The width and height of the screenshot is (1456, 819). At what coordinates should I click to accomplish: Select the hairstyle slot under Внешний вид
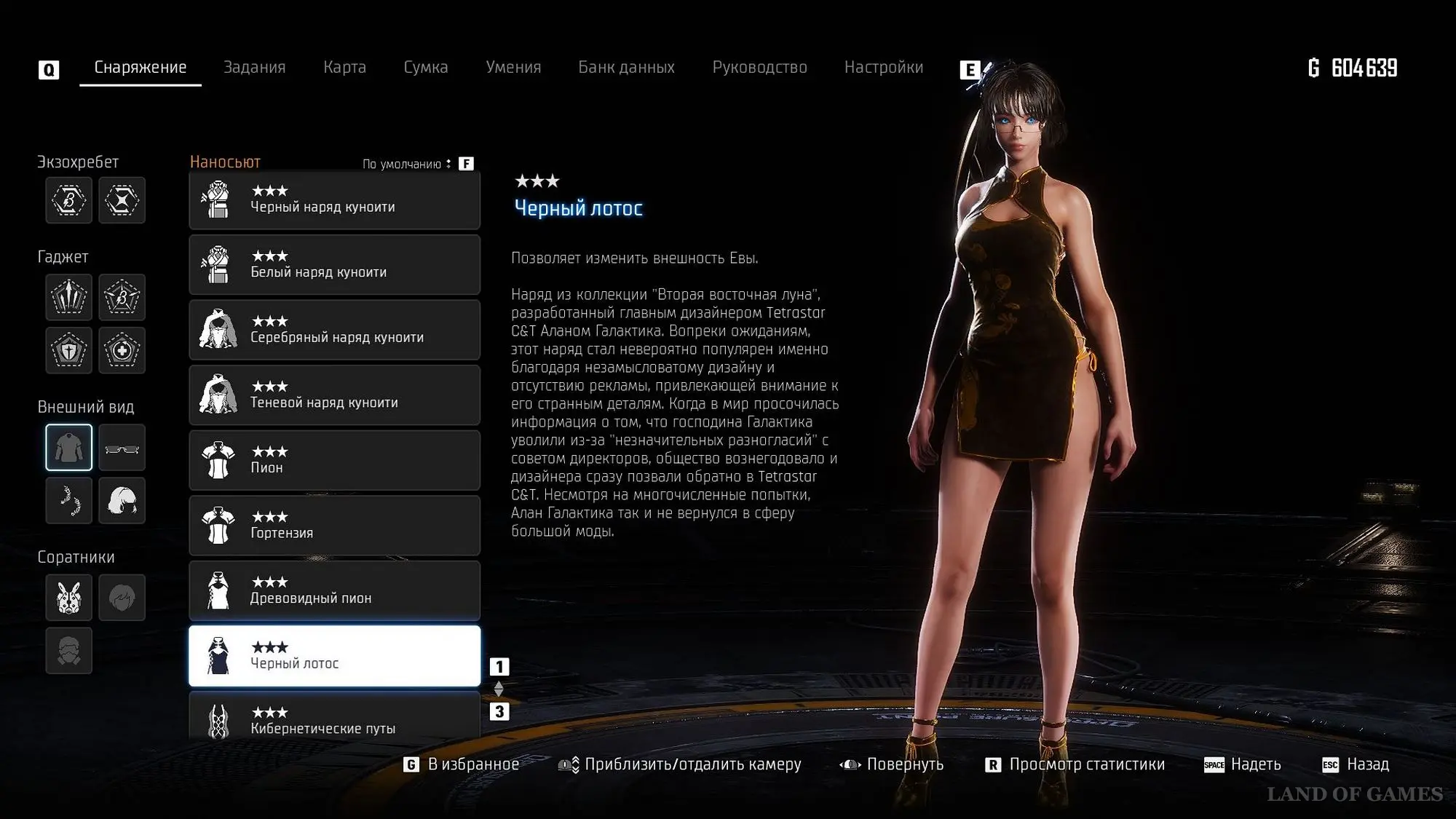coord(122,500)
